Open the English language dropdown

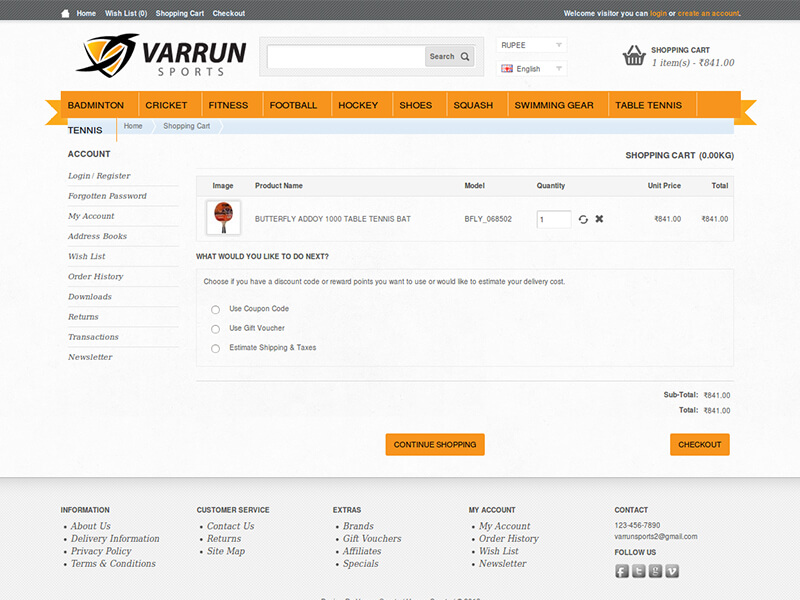tap(531, 69)
